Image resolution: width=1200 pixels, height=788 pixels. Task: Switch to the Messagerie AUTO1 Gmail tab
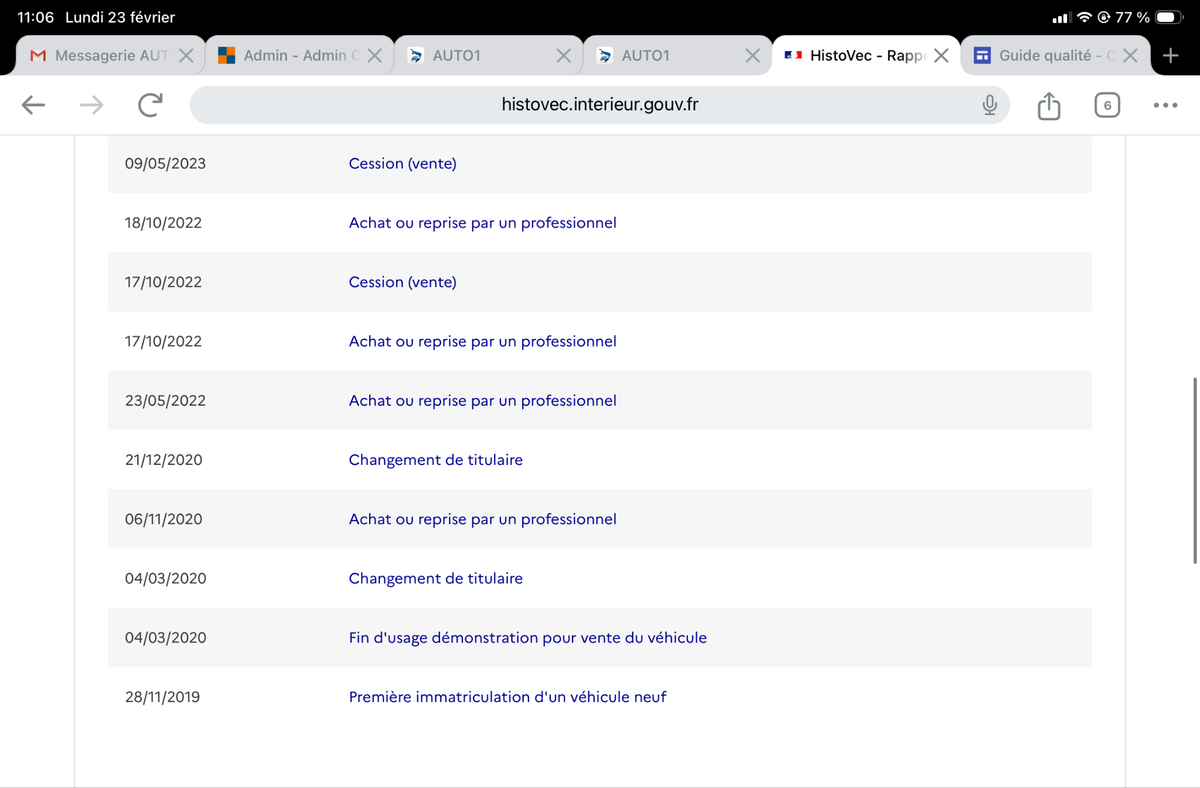coord(100,55)
